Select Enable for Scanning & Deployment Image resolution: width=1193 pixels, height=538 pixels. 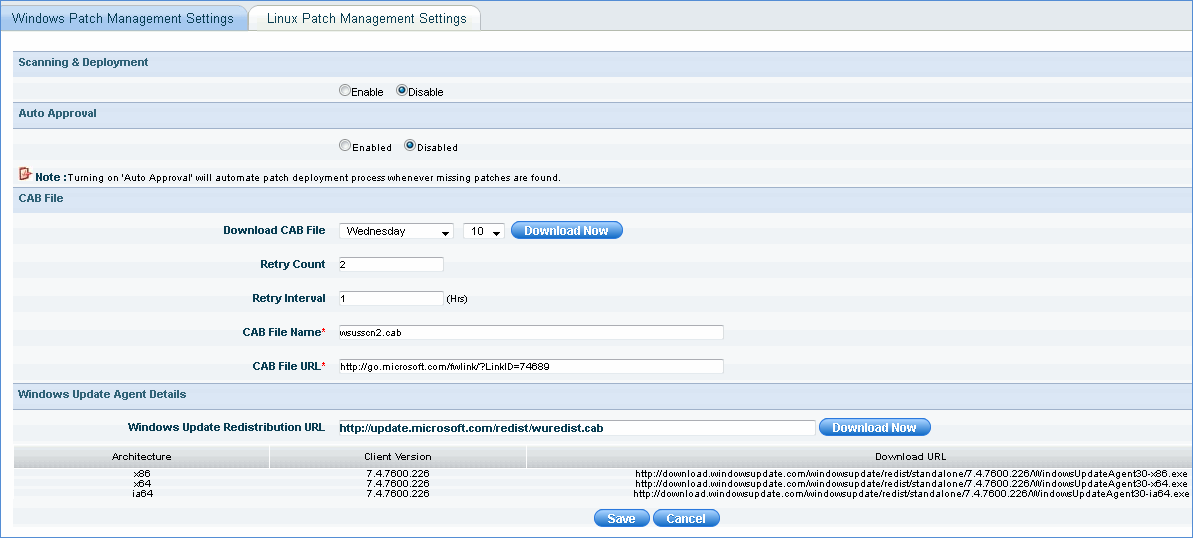tap(345, 91)
